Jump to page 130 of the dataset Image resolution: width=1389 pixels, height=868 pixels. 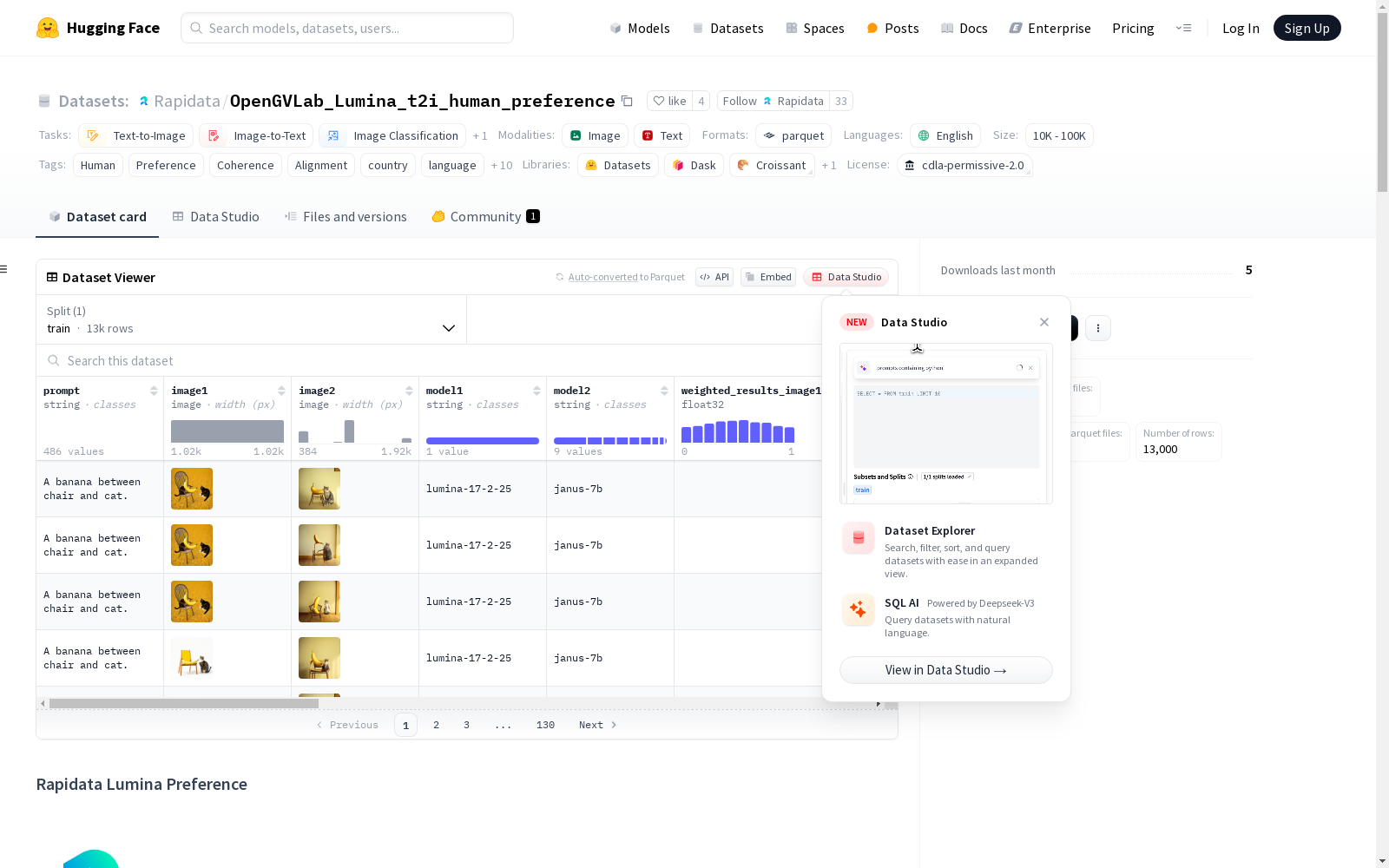545,725
